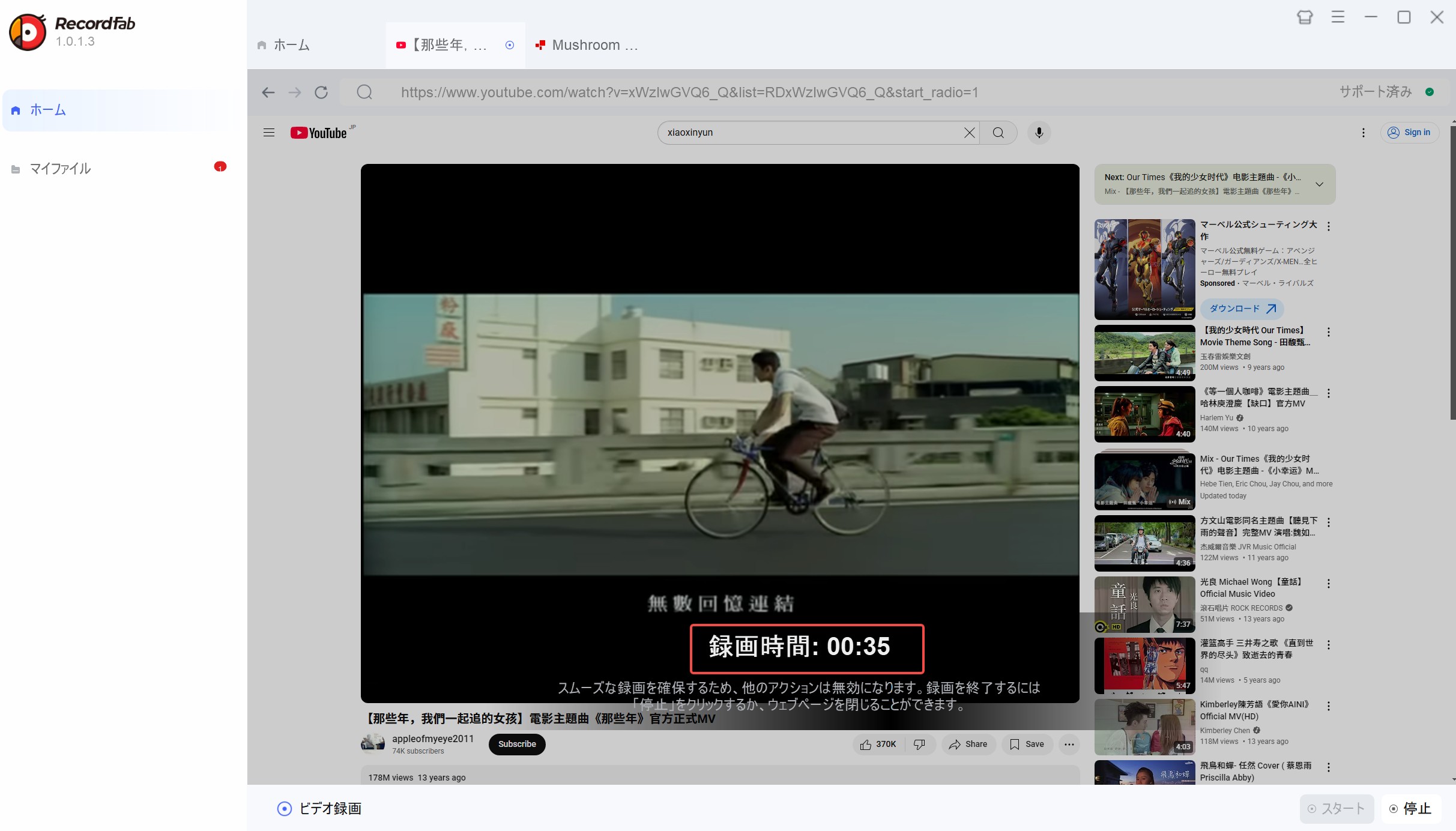Open options for 灌篮高手 三井寿之歌 video
This screenshot has width=1456, height=831.
coord(1329,645)
